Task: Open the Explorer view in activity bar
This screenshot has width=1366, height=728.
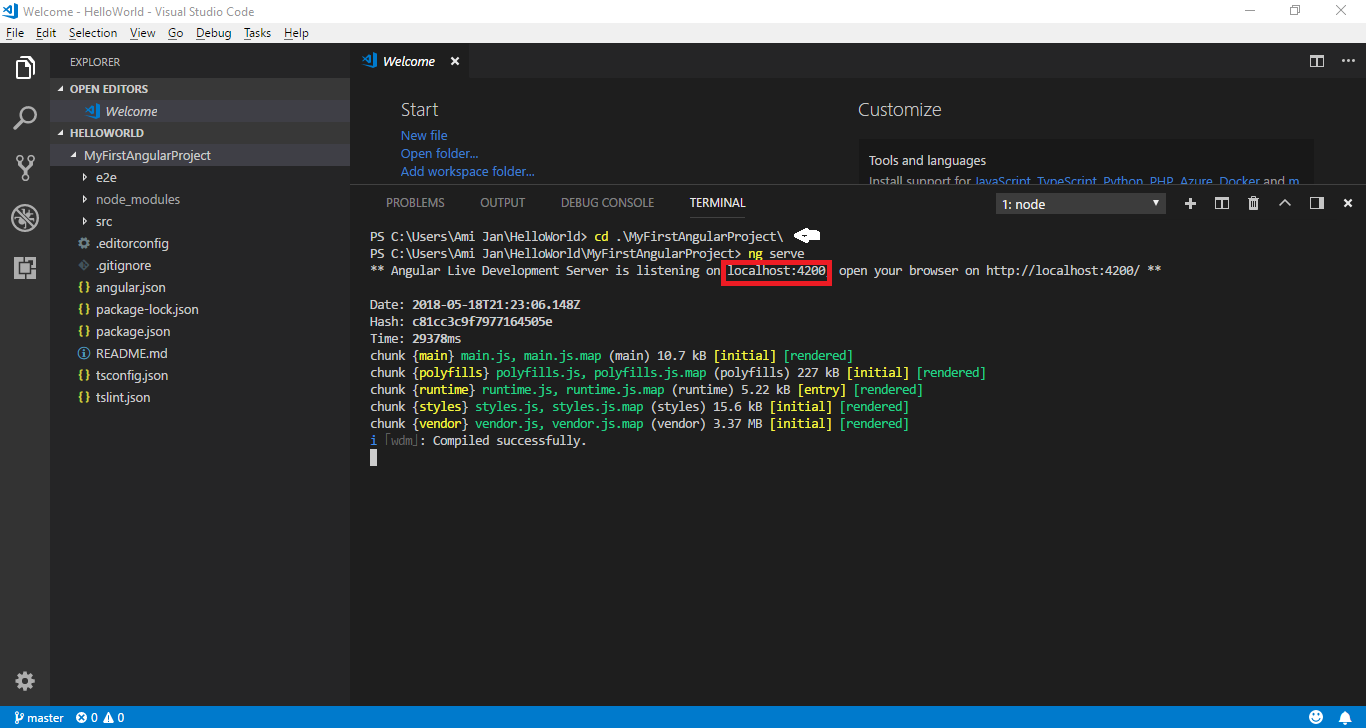Action: pyautogui.click(x=25, y=68)
